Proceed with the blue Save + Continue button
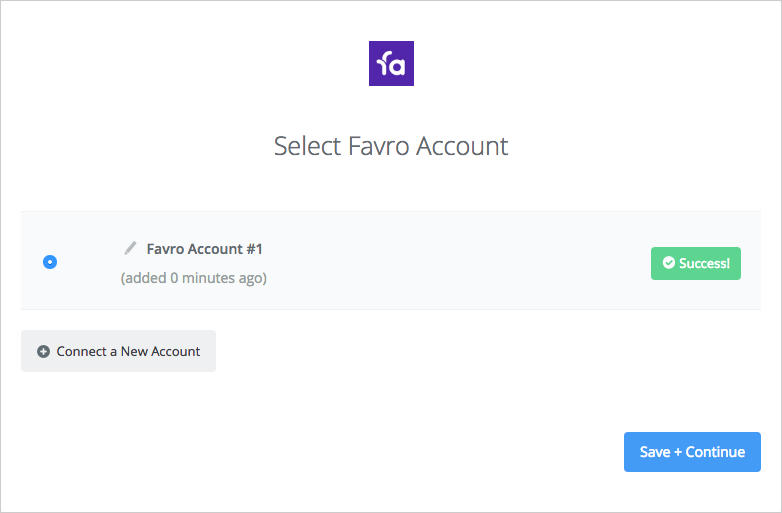782x513 pixels. (692, 452)
